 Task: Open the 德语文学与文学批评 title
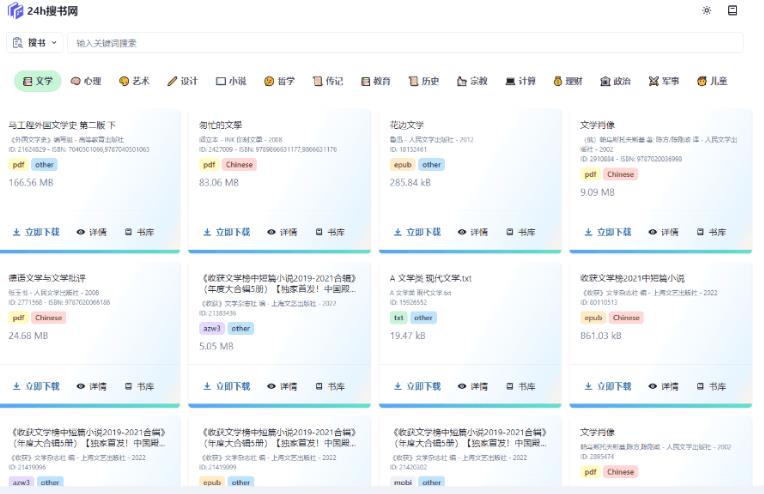47,278
